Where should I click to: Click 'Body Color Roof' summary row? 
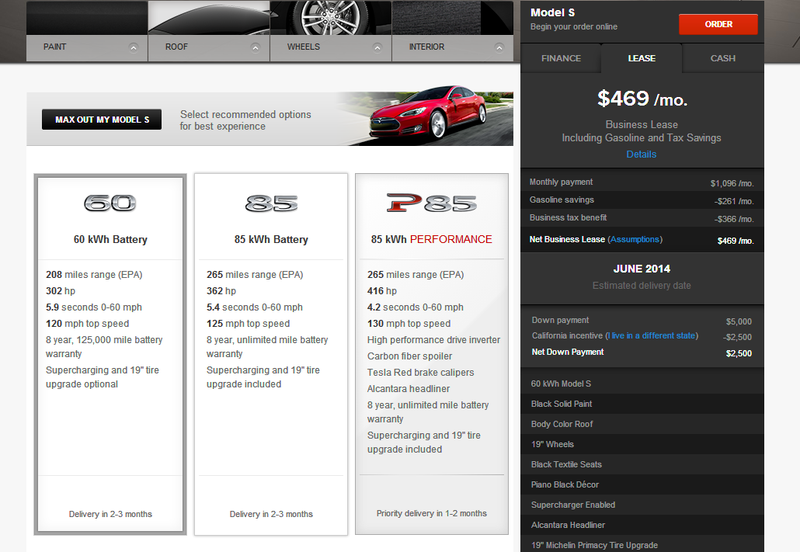(x=642, y=424)
